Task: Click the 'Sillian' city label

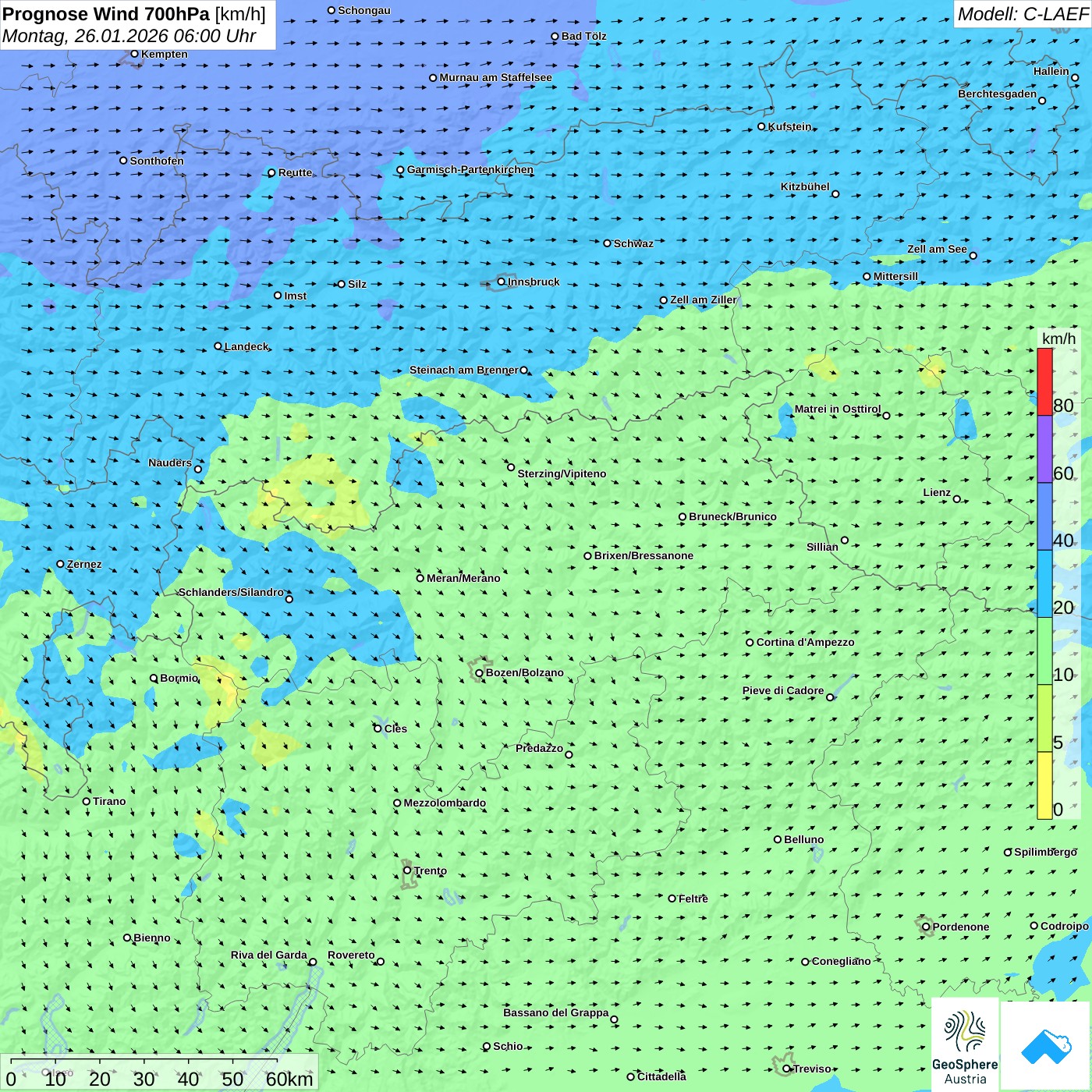Action: 822,547
